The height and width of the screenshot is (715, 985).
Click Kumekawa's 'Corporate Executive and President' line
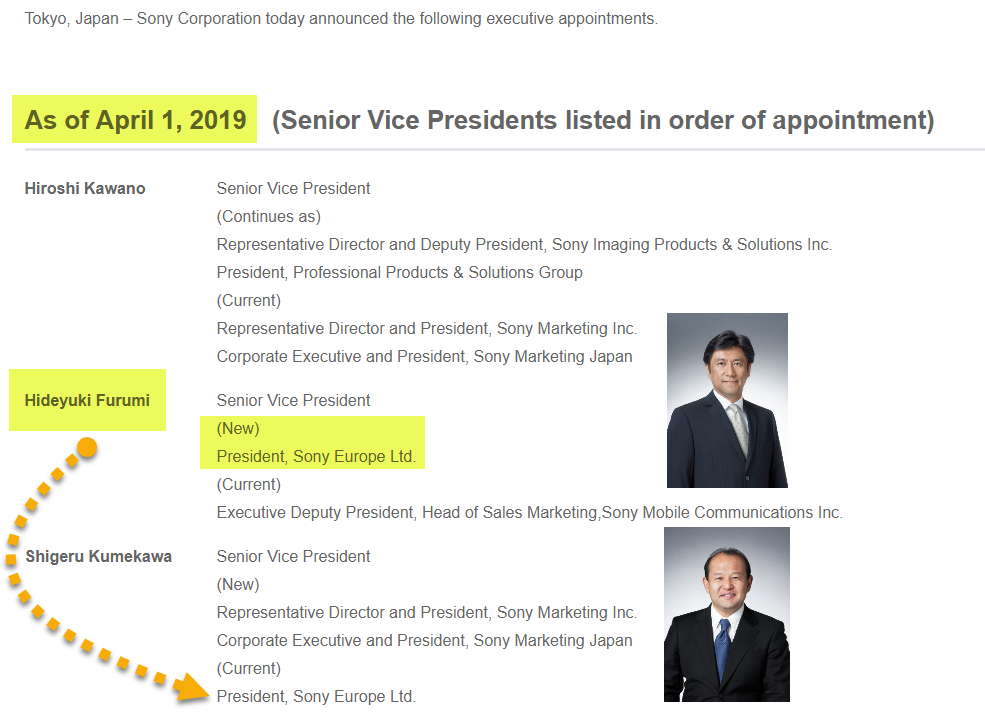tap(424, 640)
